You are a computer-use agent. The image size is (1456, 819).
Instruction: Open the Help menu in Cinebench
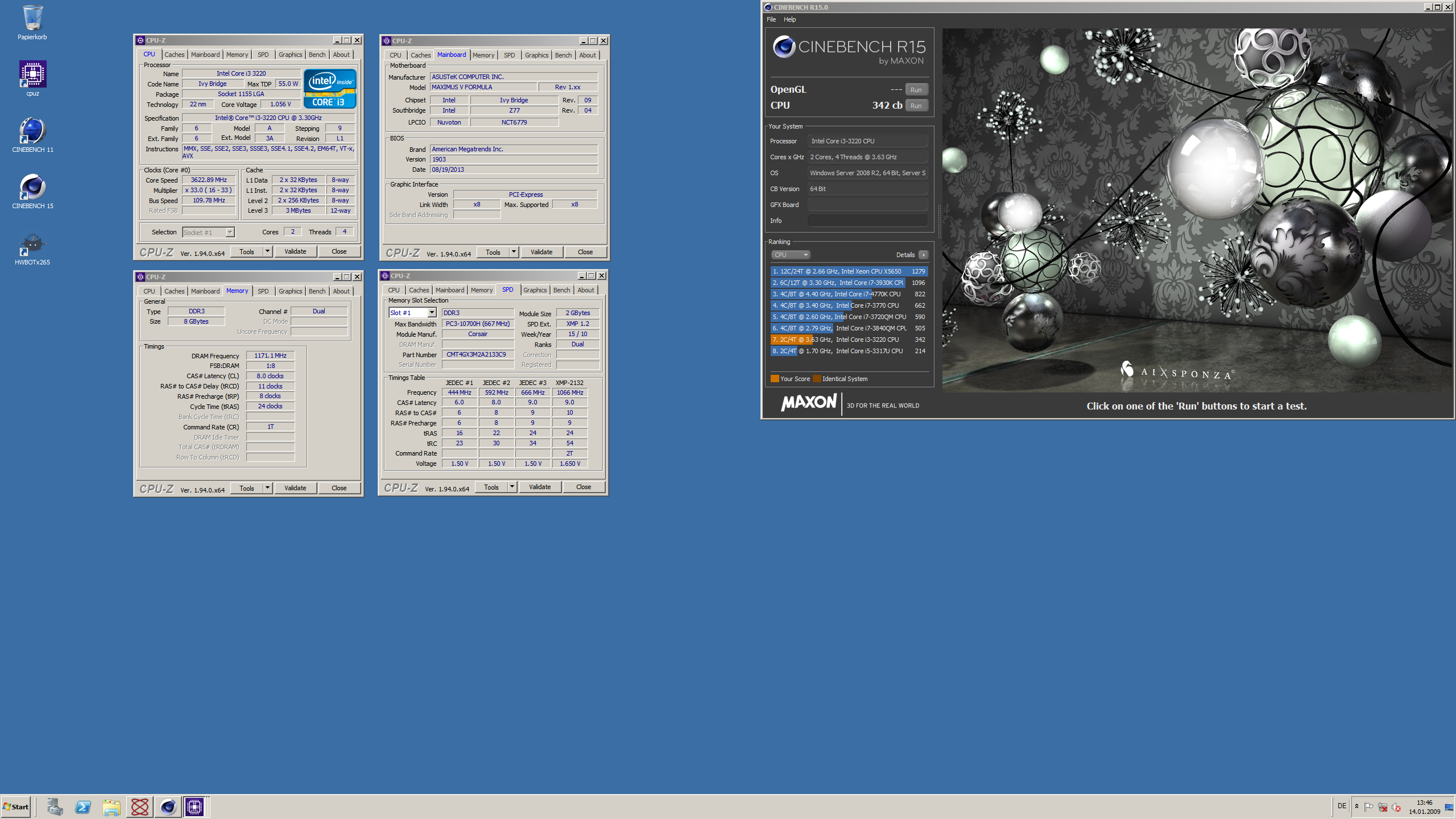click(x=789, y=19)
